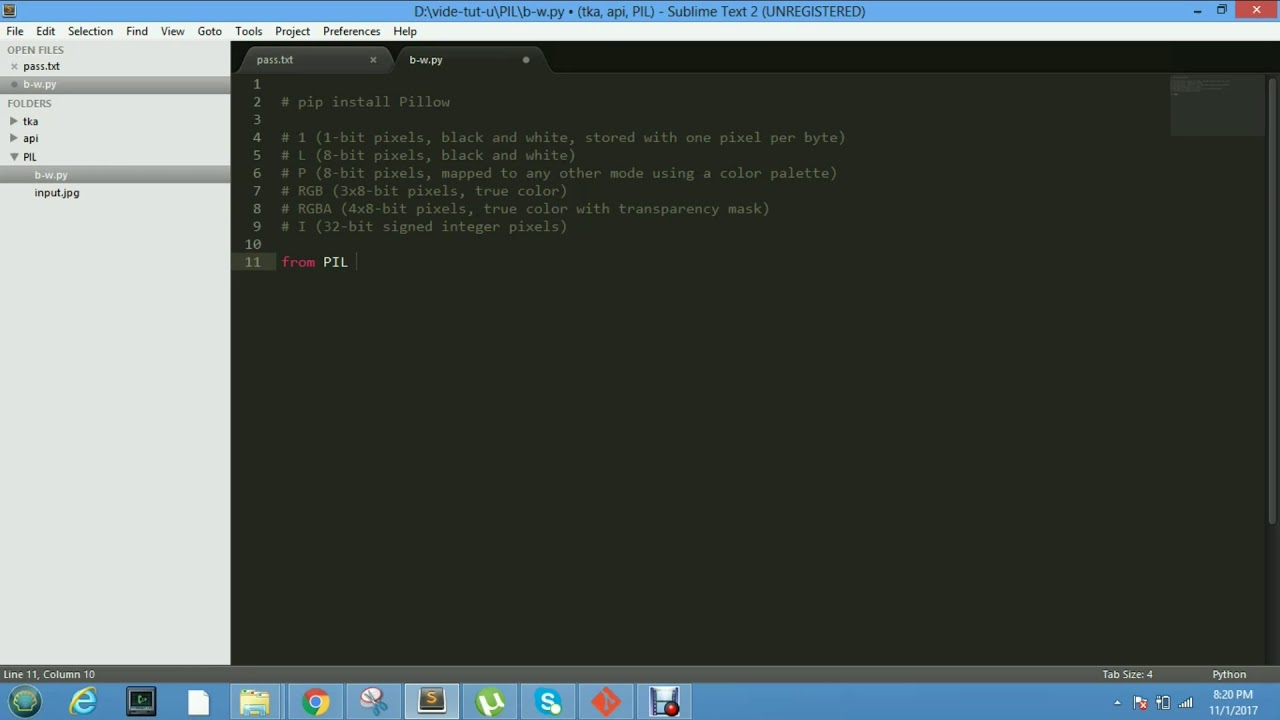Screen dimensions: 1280x720
Task: Switch to the pass.txt tab
Action: pyautogui.click(x=274, y=60)
